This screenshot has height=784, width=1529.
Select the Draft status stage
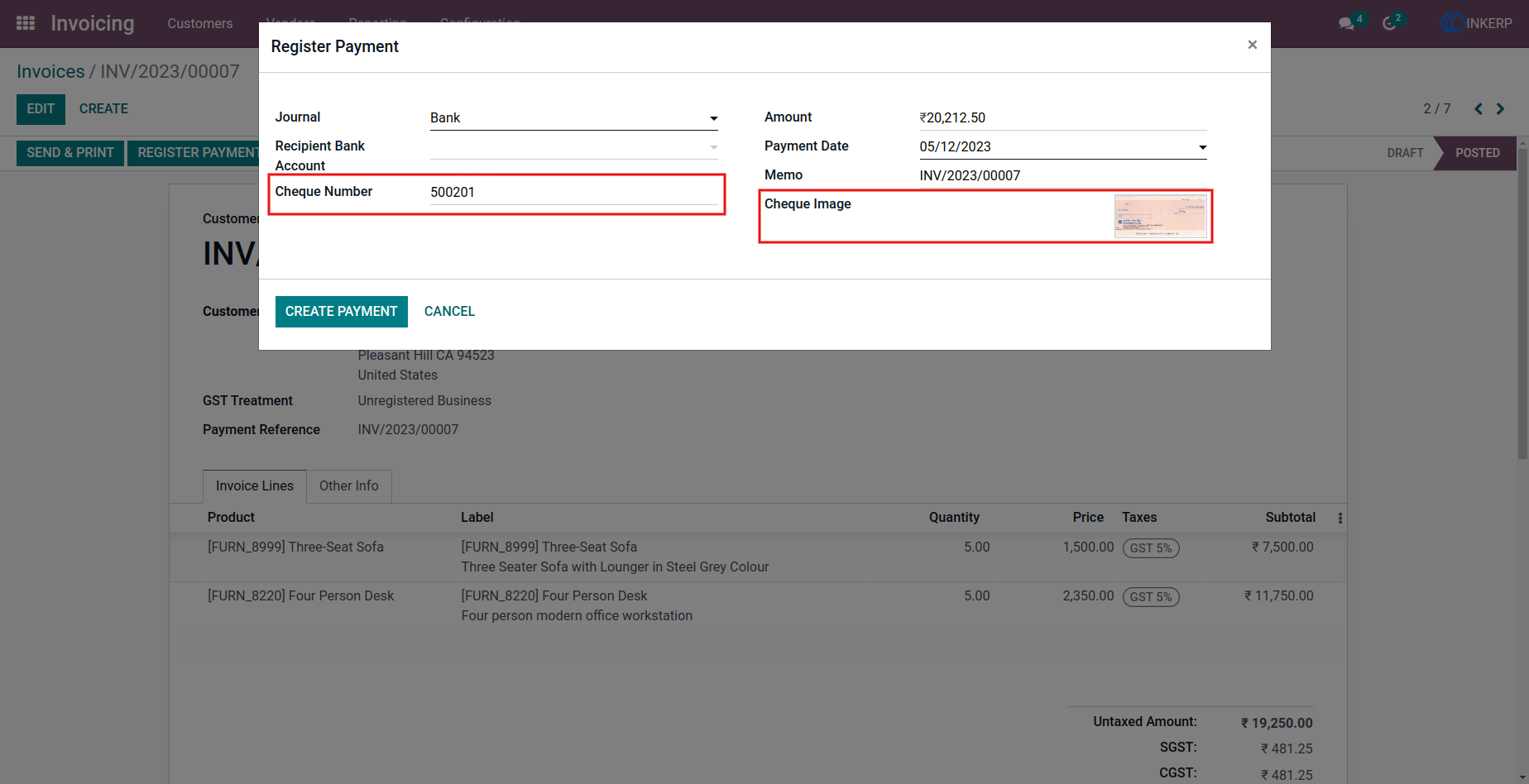click(x=1405, y=153)
